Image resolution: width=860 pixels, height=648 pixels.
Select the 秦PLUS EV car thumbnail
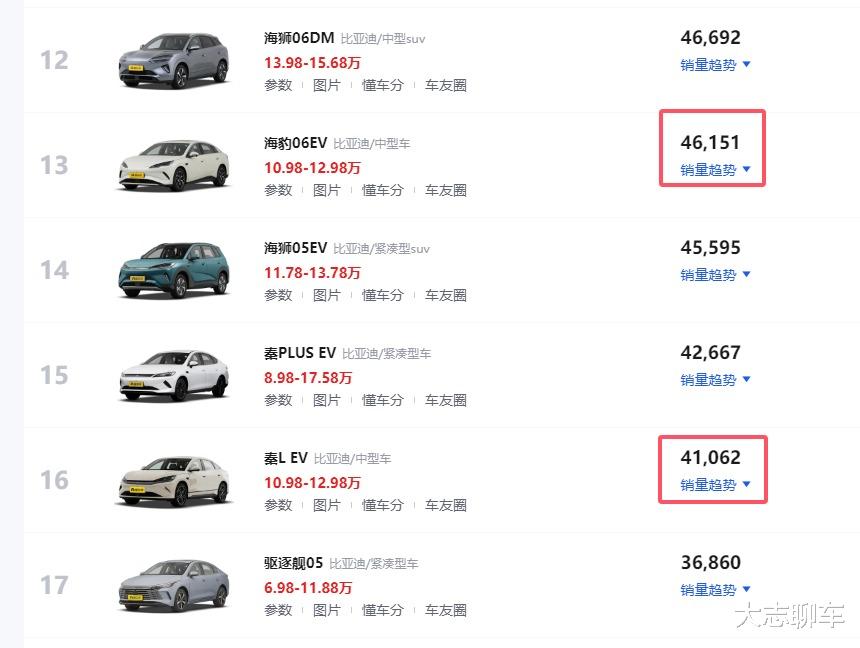point(173,375)
